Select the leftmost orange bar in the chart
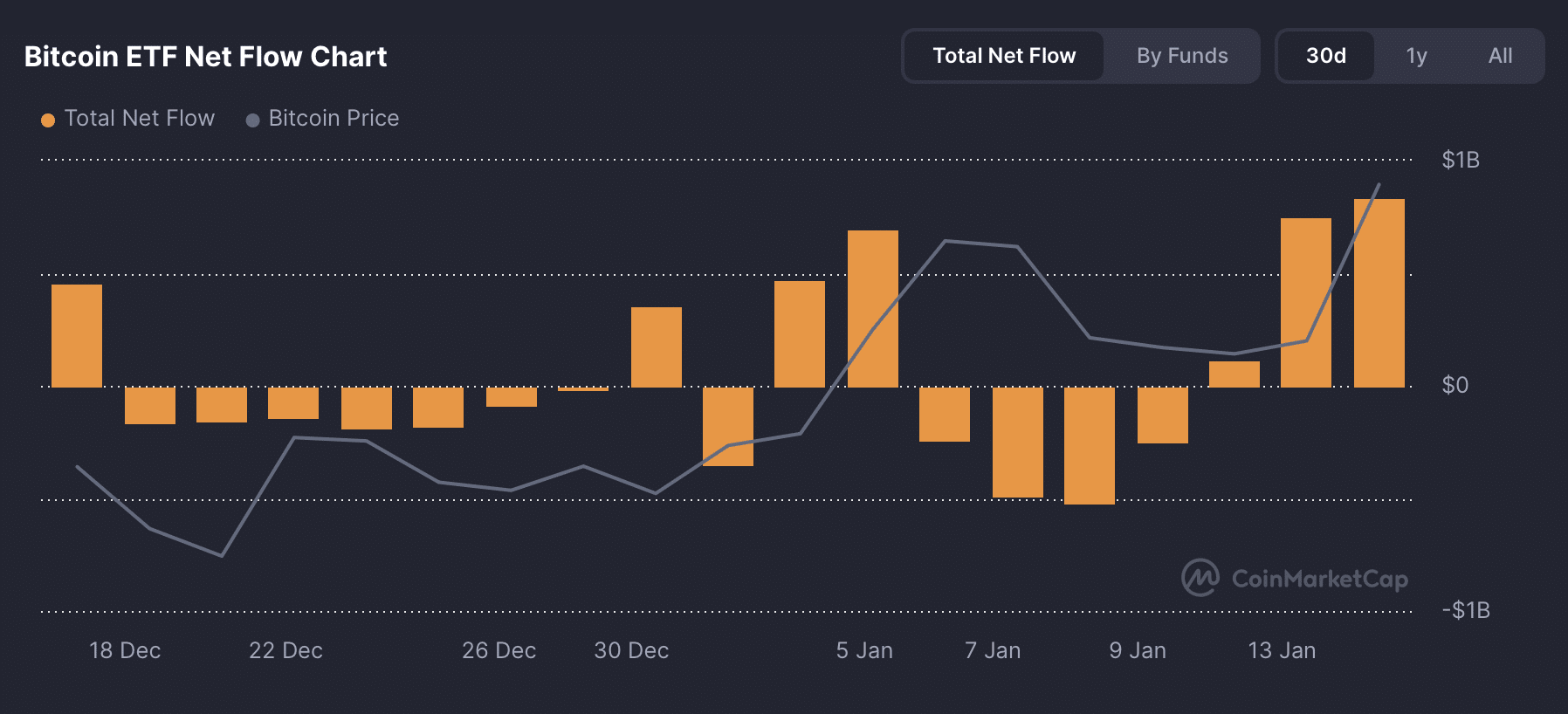The height and width of the screenshot is (714, 1568). tap(77, 335)
